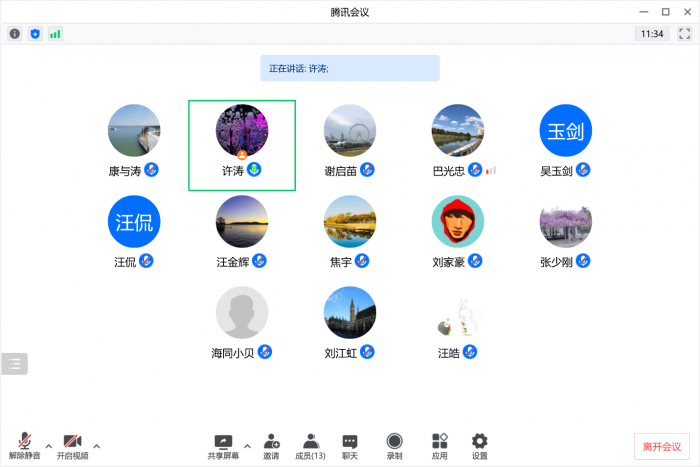700x467 pixels.
Task: Unmute microphone with 解除静音
Action: coord(25,446)
